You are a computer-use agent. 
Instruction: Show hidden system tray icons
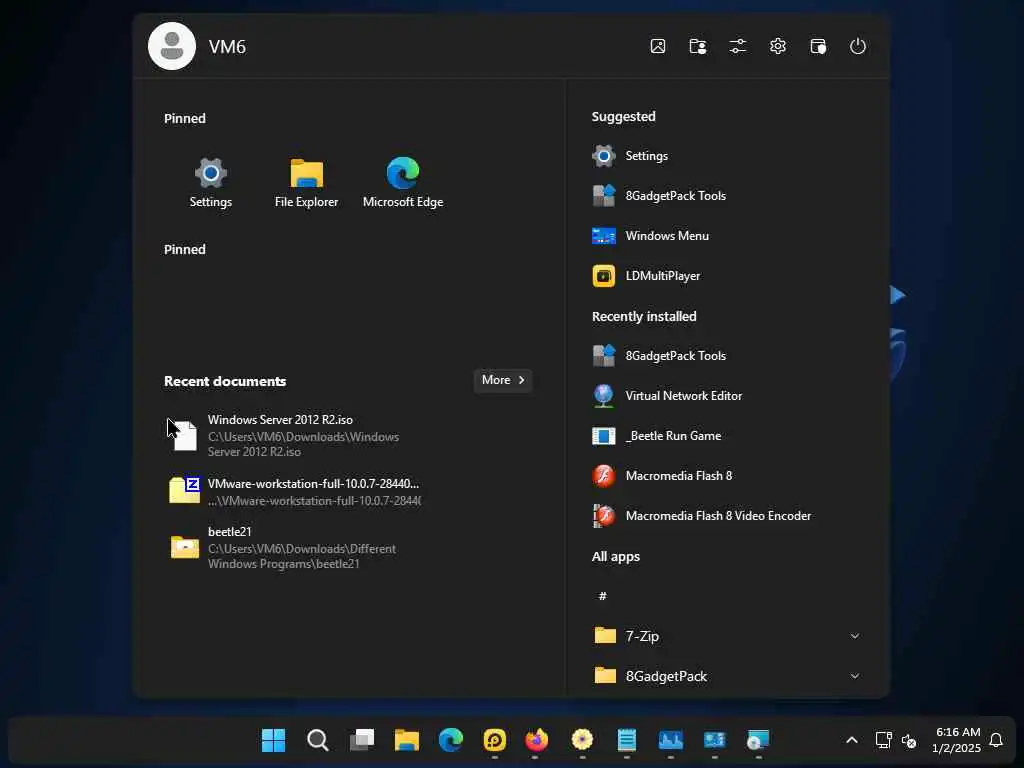coord(852,740)
